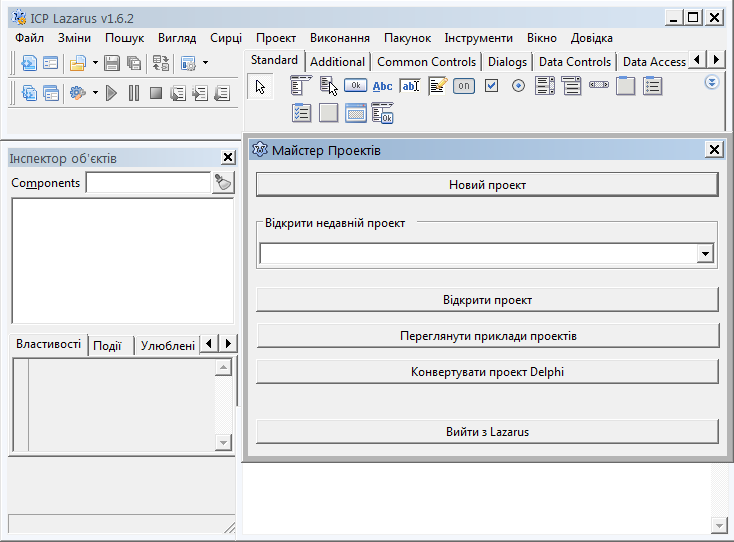Click the Step Out debug icon
The image size is (734, 542).
pos(222,93)
